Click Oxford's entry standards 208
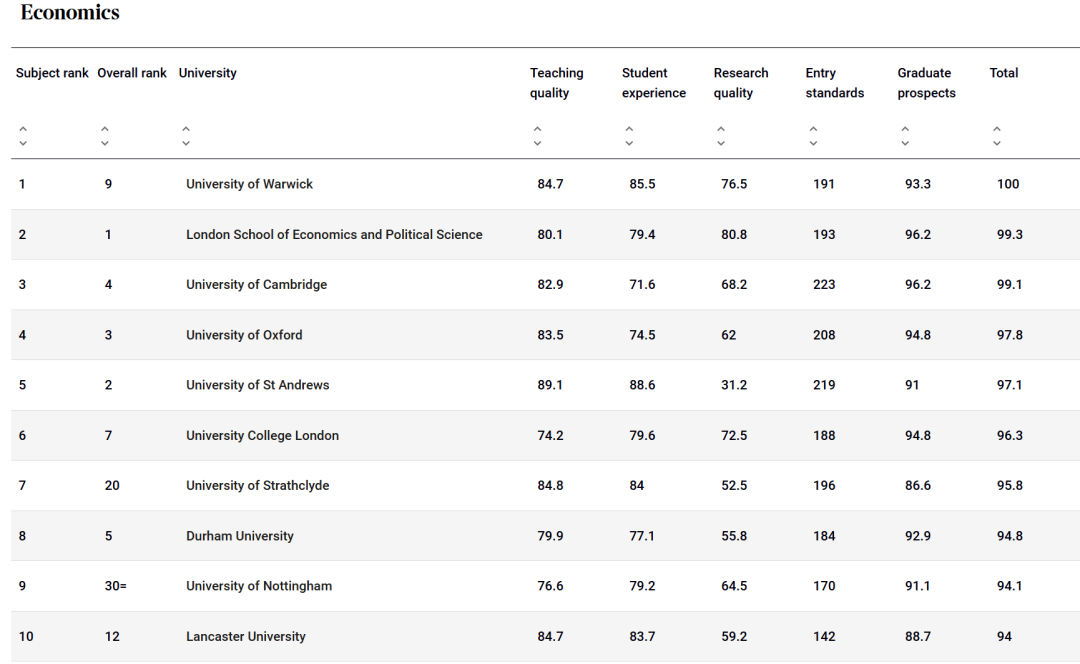The image size is (1080, 664). coord(824,335)
